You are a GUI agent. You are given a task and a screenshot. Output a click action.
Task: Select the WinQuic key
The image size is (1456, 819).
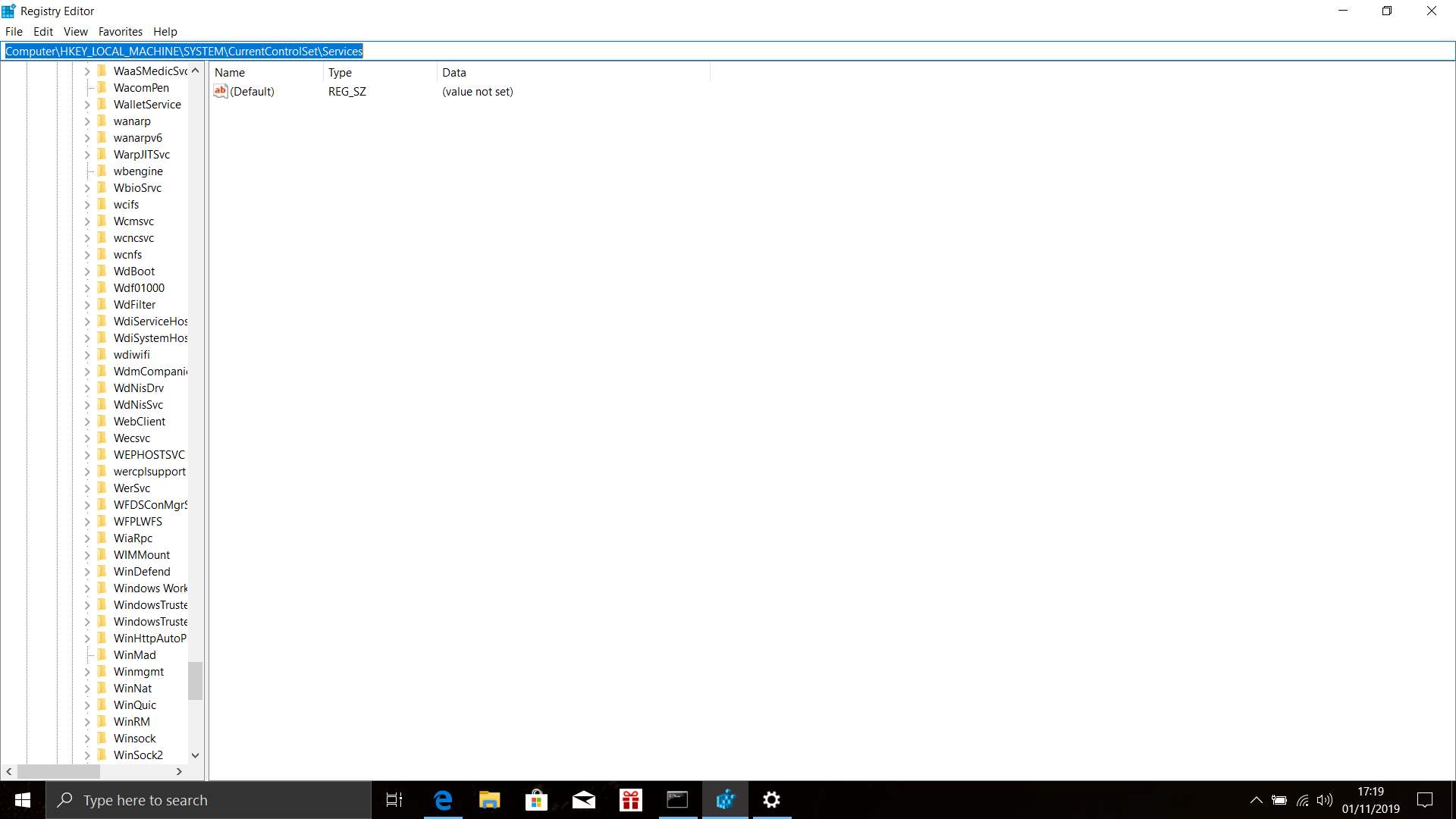click(x=135, y=705)
